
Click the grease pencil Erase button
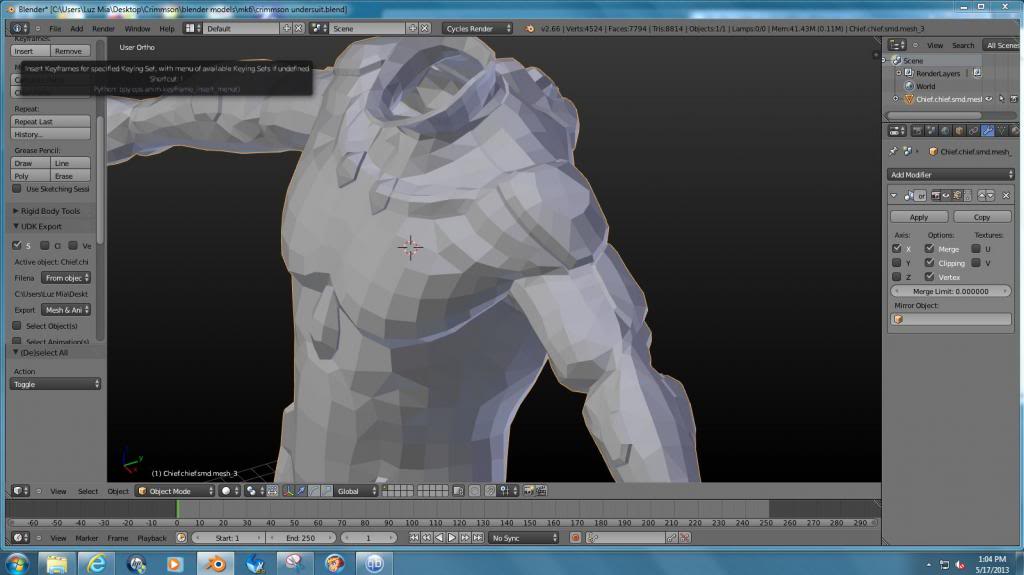click(x=71, y=176)
